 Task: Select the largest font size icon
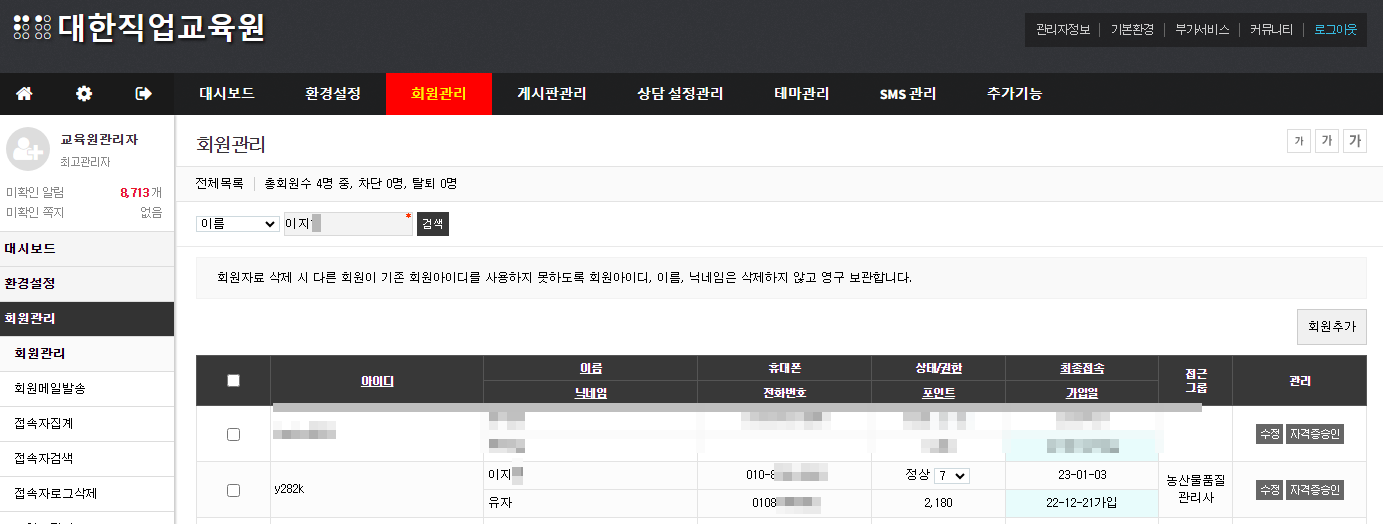[x=1354, y=142]
